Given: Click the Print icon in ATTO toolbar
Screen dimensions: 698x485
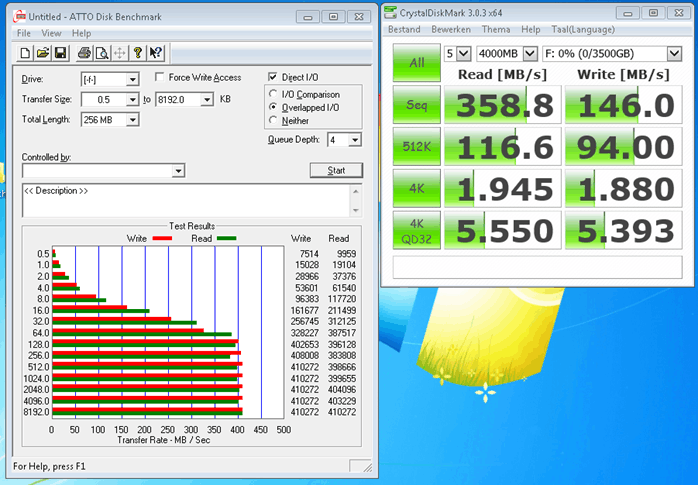Looking at the screenshot, I should [85, 53].
